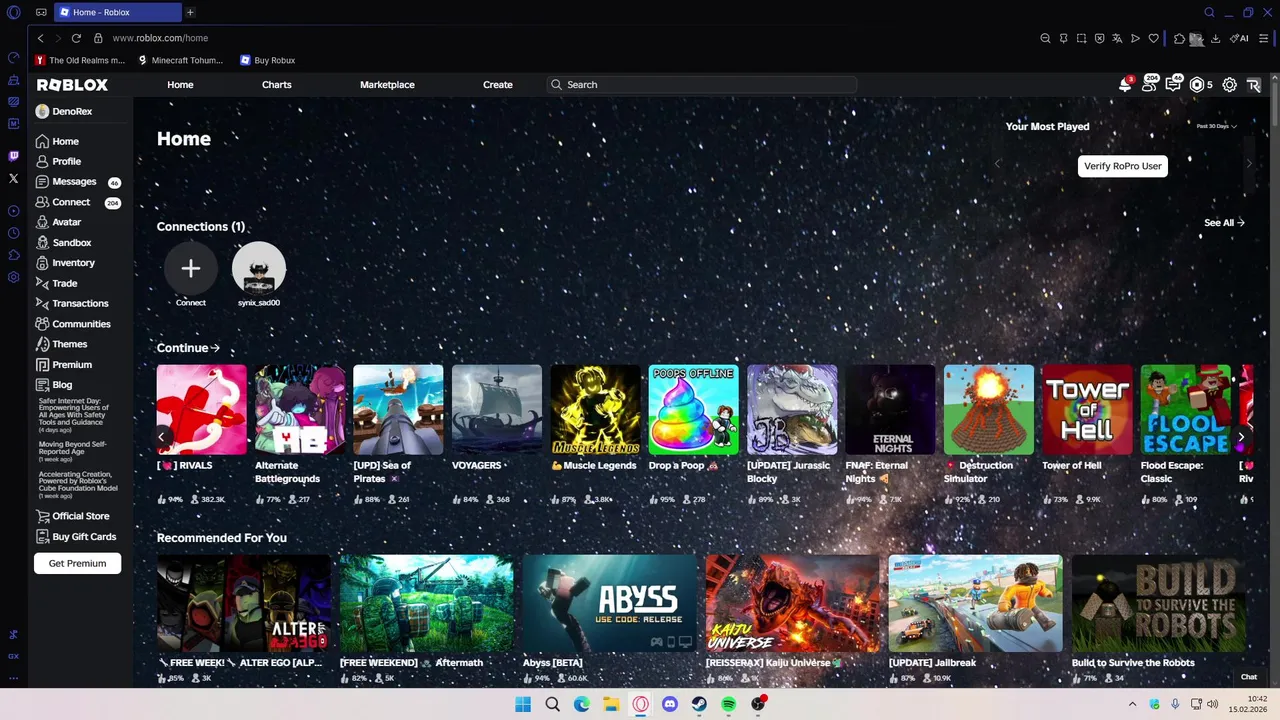This screenshot has width=1280, height=720.
Task: Open the Continue section arrow heading
Action: [188, 348]
